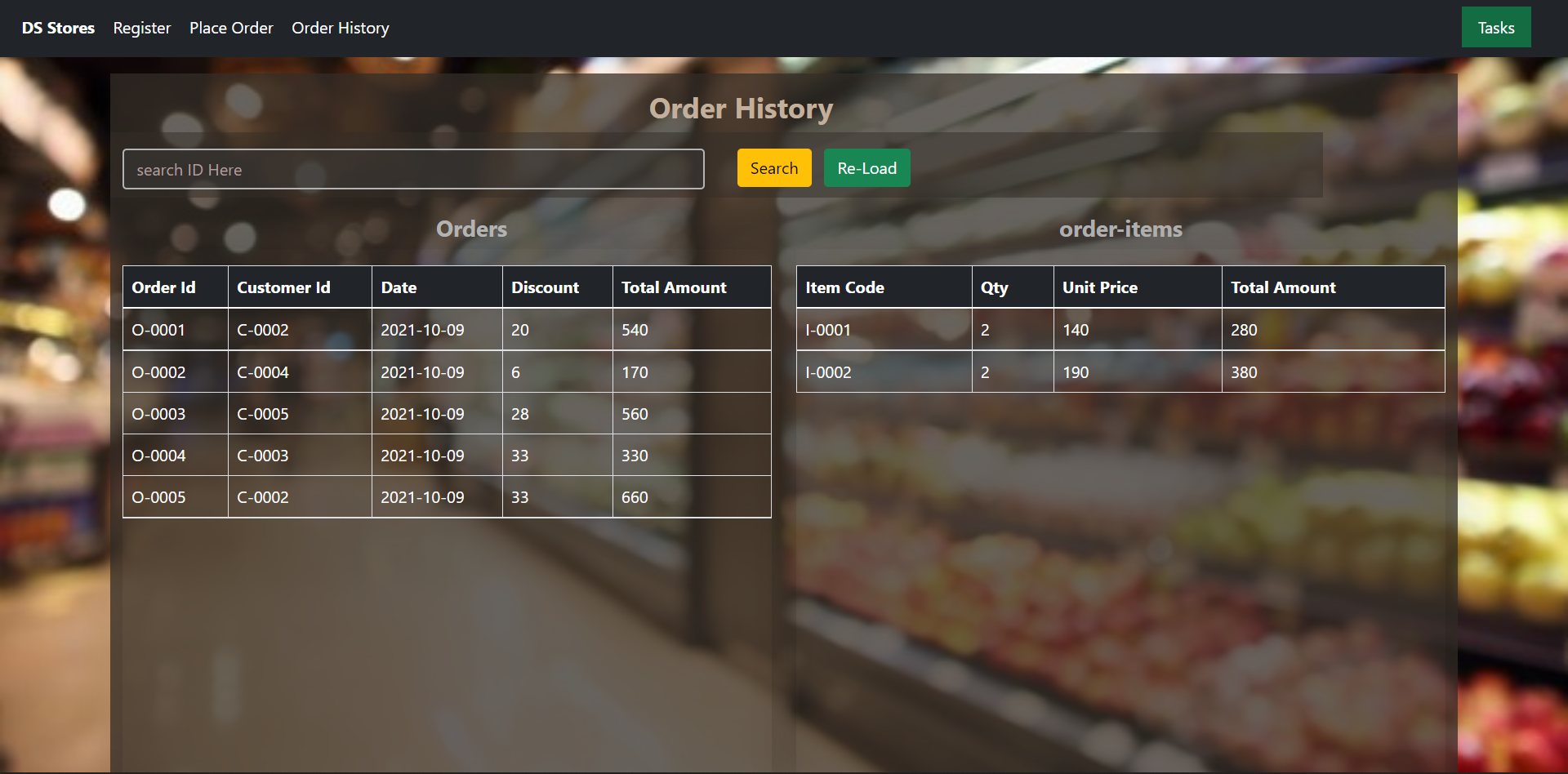Click the total amount 560 cell
Screen dimensions: 1568x774
[x=692, y=414]
